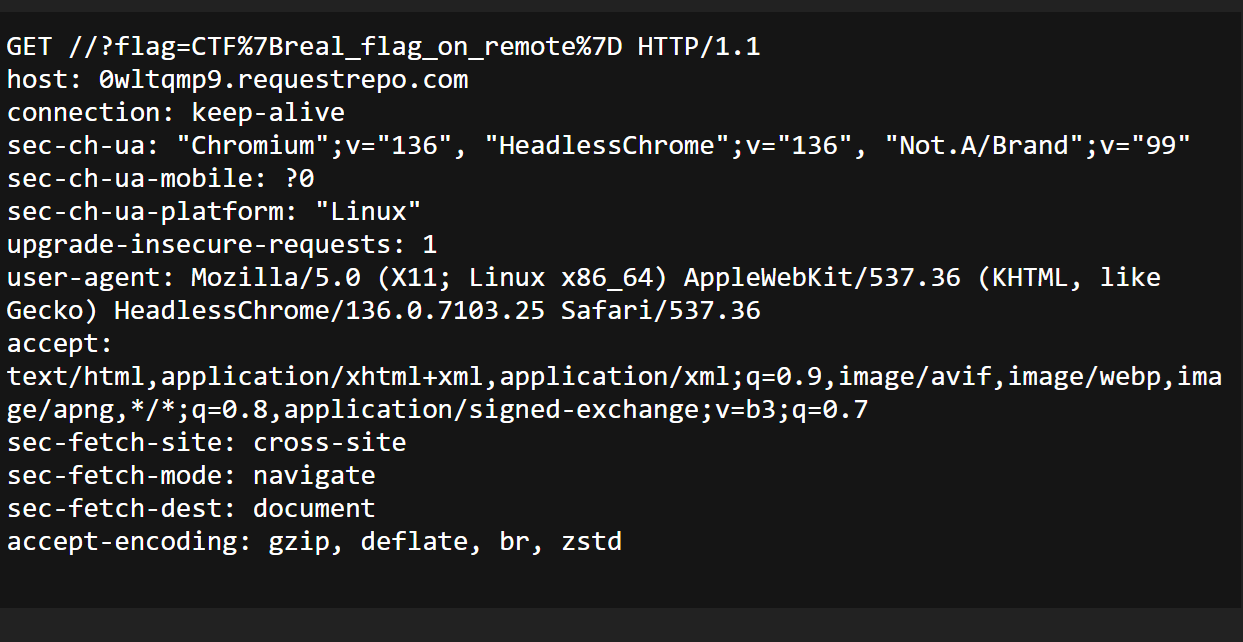Click the HTTP/1.1 protocol text
The image size is (1243, 642).
[x=699, y=46]
